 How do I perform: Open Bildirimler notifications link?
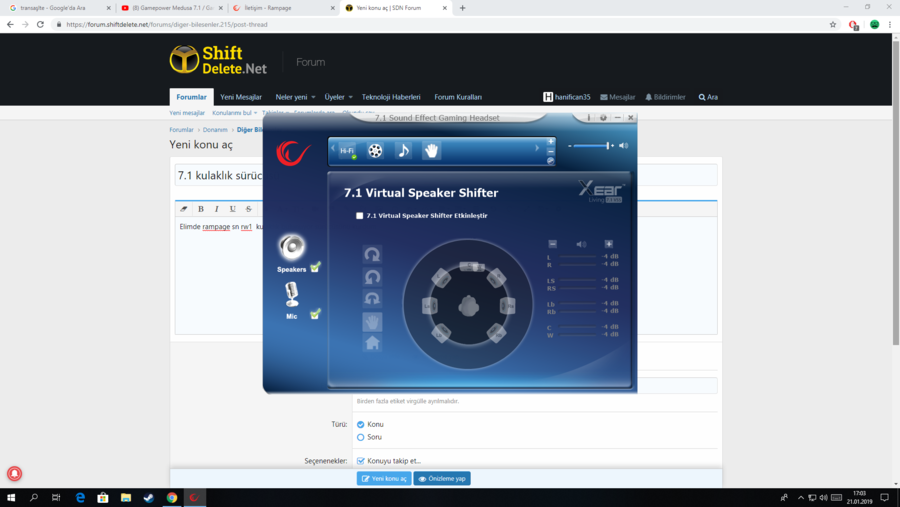(x=665, y=97)
